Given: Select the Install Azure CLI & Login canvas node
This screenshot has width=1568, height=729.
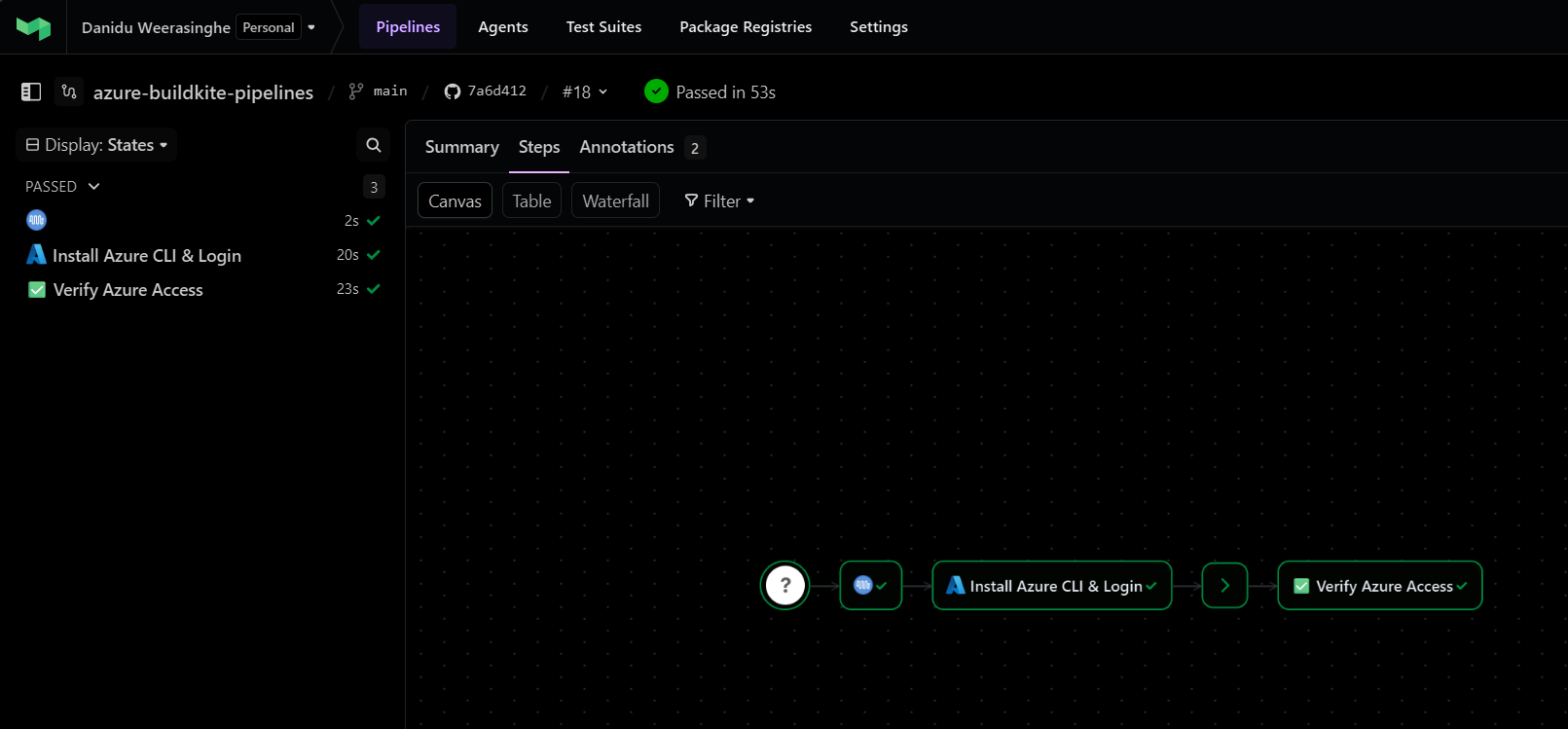Looking at the screenshot, I should click(1052, 586).
